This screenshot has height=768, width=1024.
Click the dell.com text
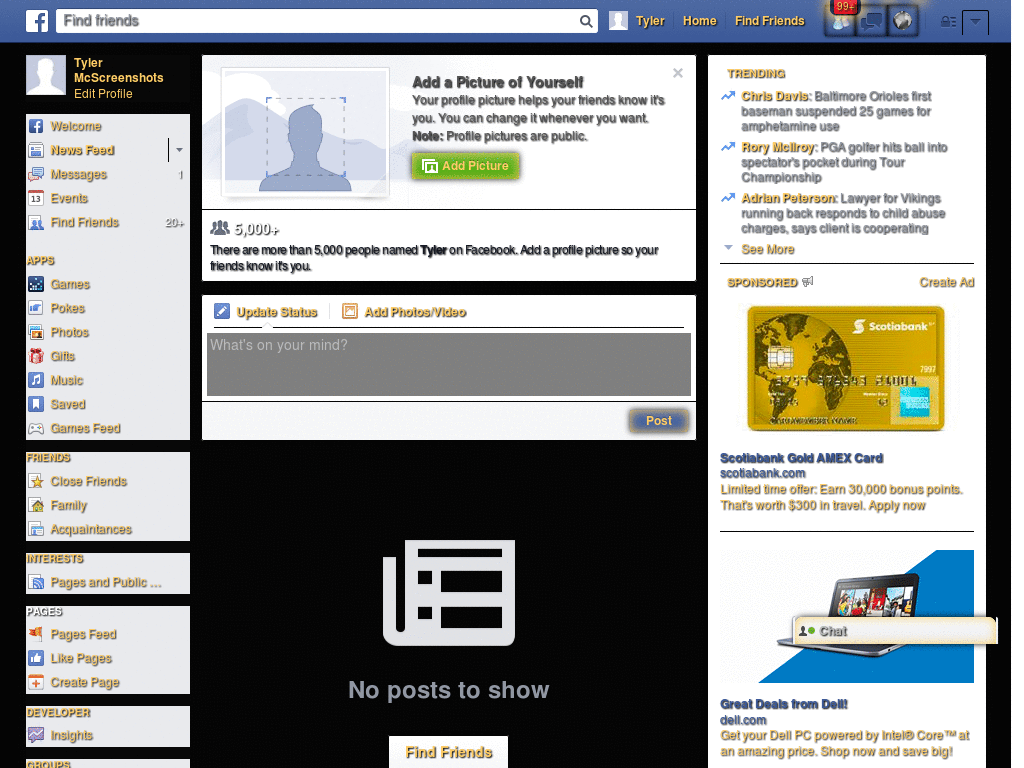click(743, 720)
